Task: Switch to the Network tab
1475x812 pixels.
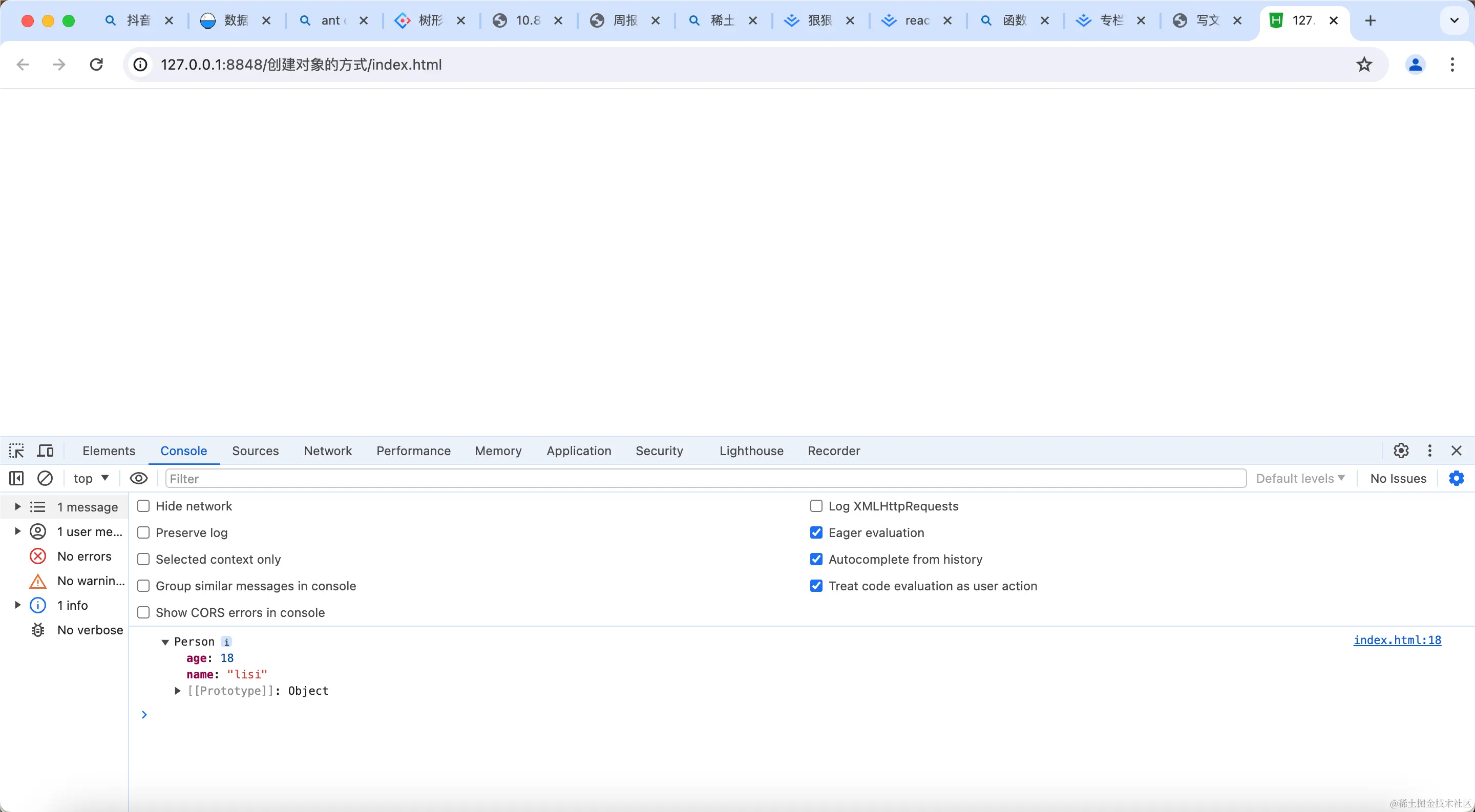Action: 328,451
